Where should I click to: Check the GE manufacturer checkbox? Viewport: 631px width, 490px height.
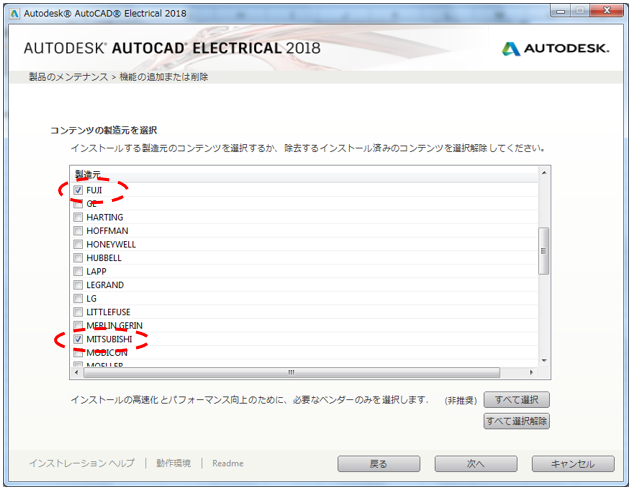click(x=78, y=204)
